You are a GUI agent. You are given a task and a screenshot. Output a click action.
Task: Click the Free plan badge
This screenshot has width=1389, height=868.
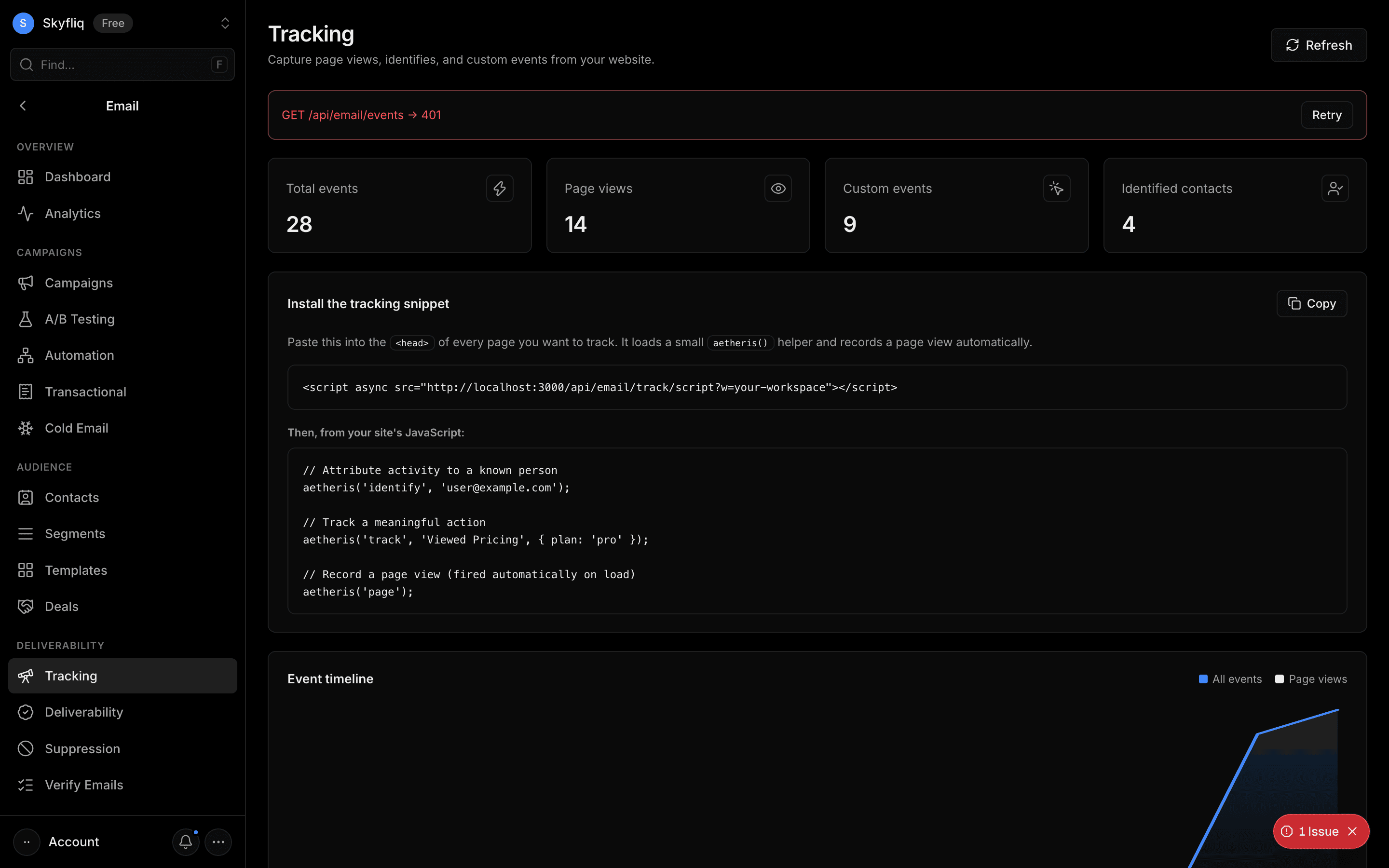click(x=113, y=23)
